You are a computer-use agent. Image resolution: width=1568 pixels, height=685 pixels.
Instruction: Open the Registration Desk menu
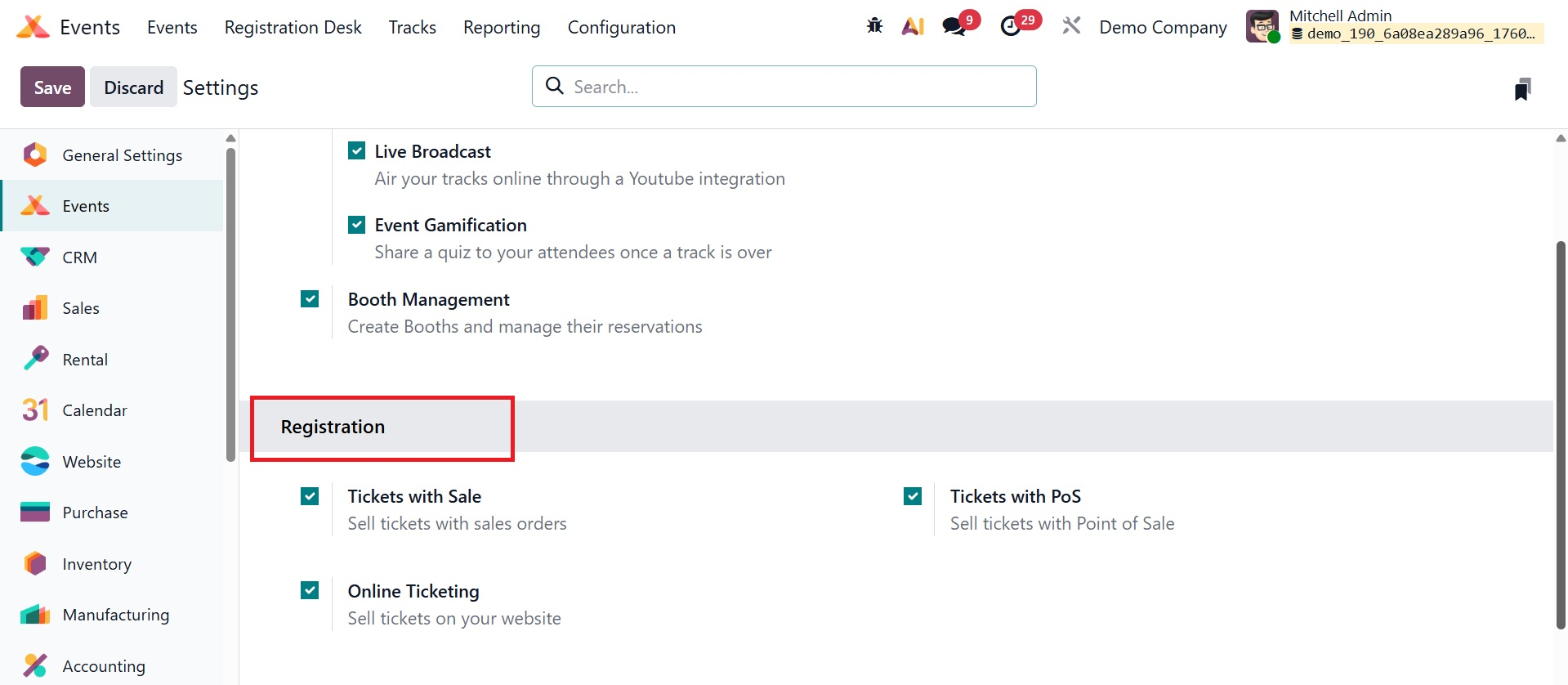click(293, 28)
